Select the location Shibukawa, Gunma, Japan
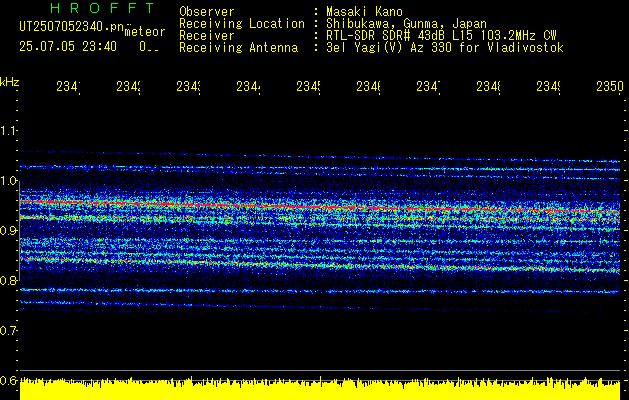This screenshot has width=629, height=400. pos(406,24)
